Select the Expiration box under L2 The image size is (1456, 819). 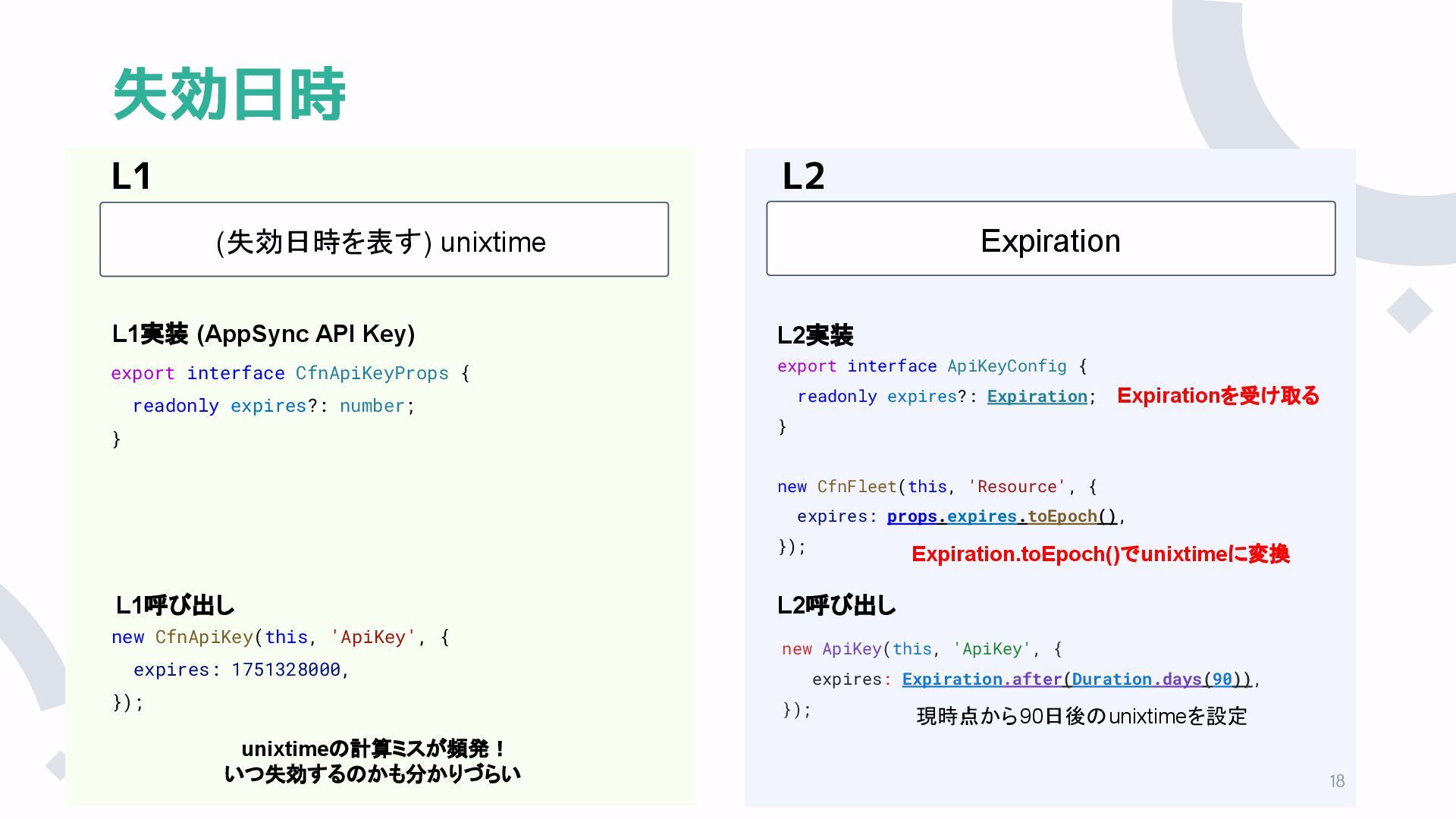click(1050, 238)
